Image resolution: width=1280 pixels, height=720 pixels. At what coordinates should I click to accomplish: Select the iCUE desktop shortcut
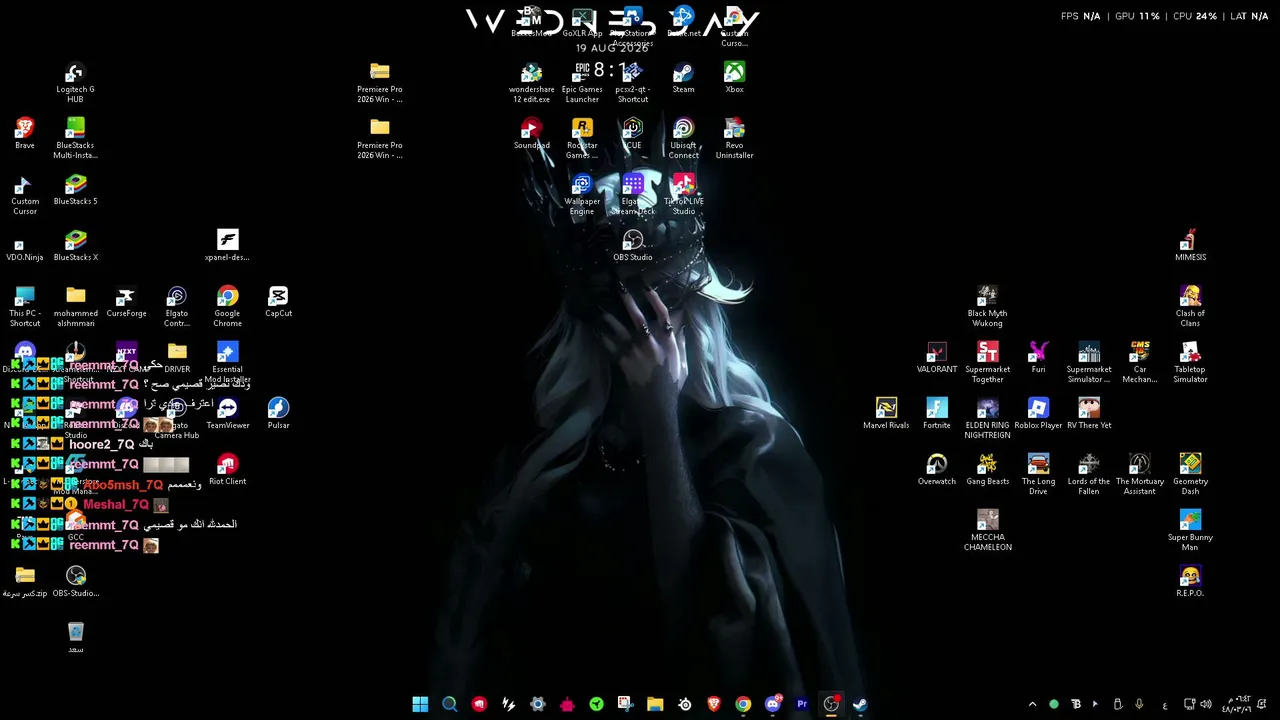click(632, 134)
